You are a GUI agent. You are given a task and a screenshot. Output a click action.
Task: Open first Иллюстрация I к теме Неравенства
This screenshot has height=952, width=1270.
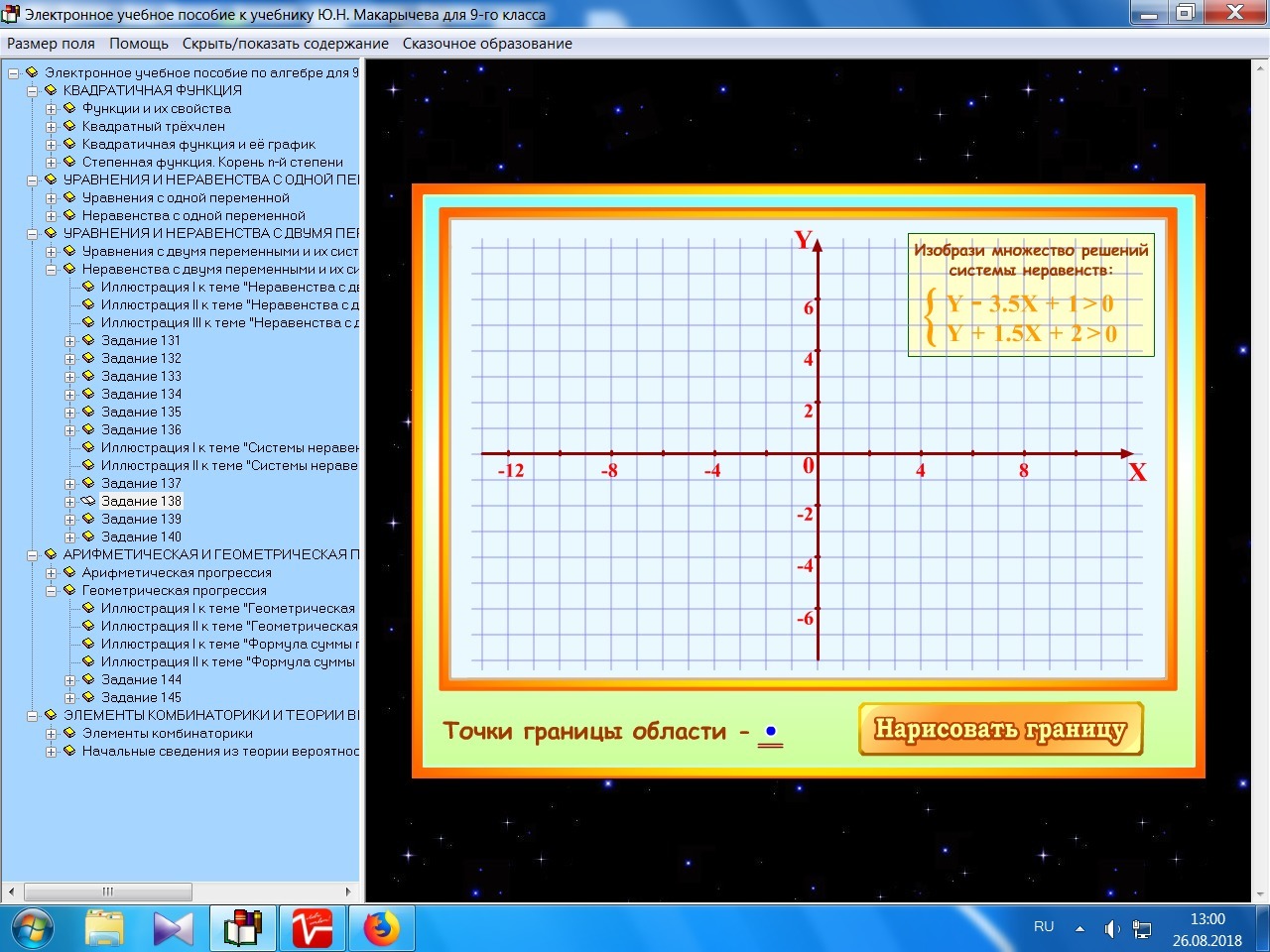point(229,287)
